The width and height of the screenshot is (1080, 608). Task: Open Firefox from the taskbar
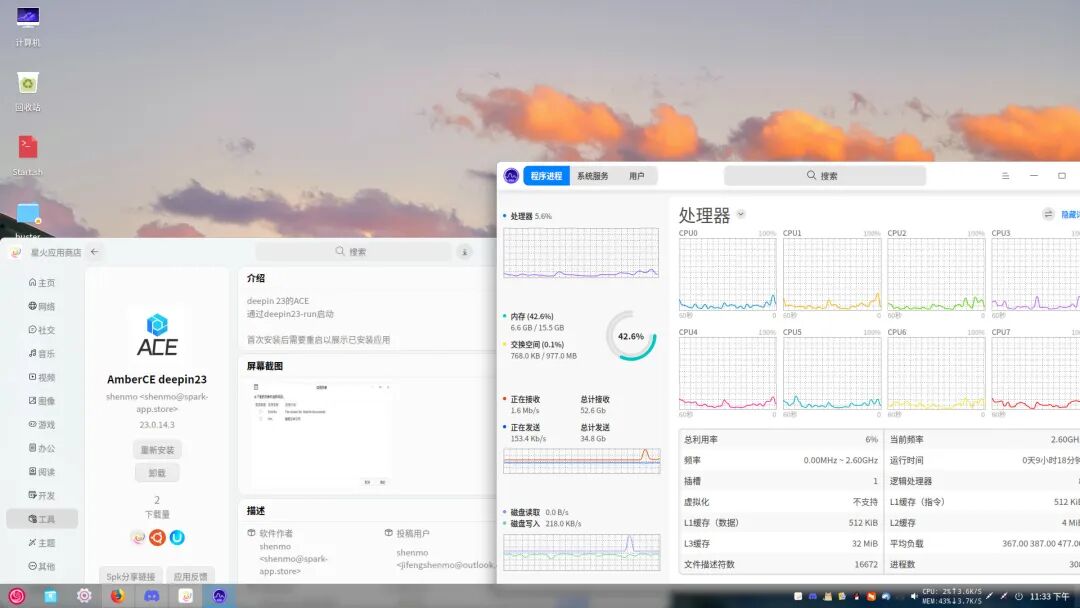click(118, 596)
